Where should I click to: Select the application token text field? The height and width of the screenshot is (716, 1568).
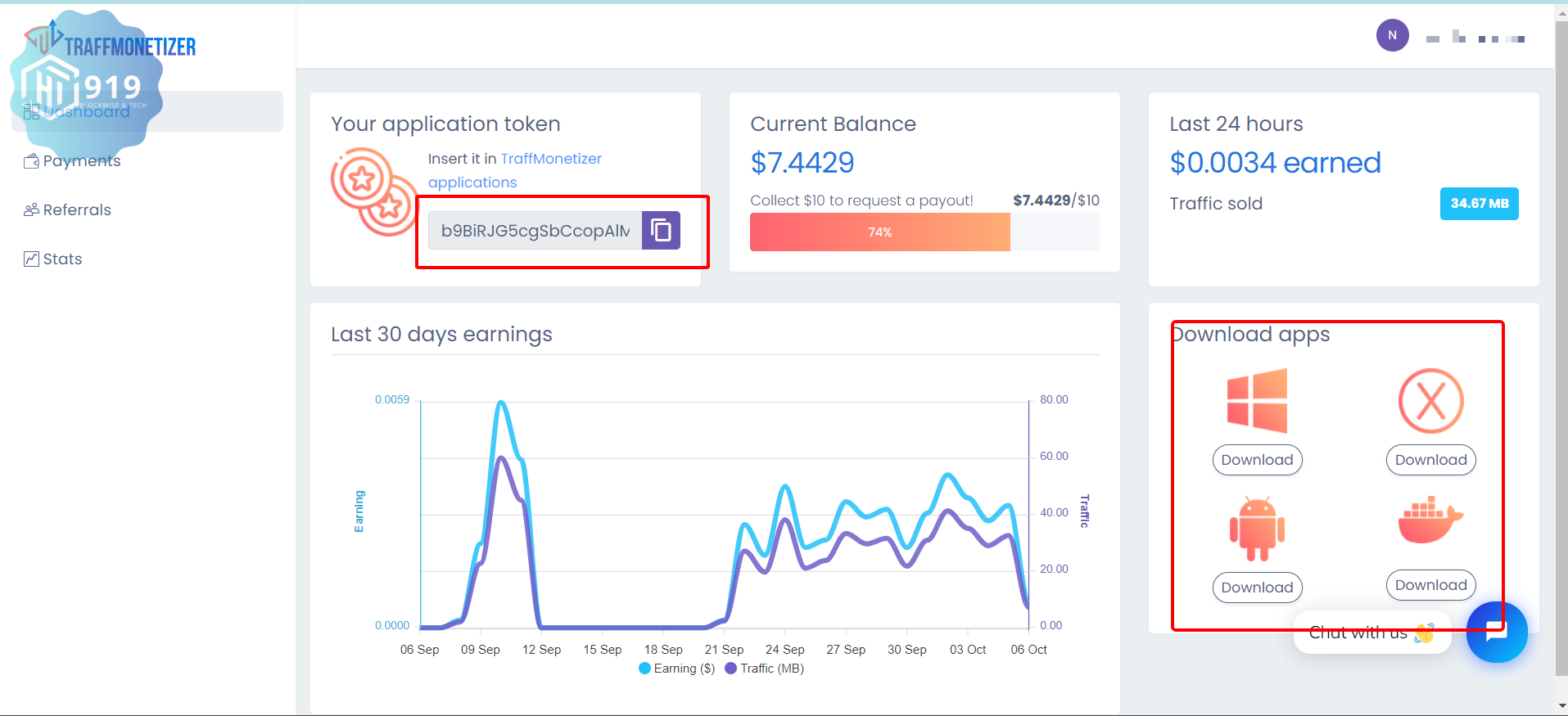535,231
